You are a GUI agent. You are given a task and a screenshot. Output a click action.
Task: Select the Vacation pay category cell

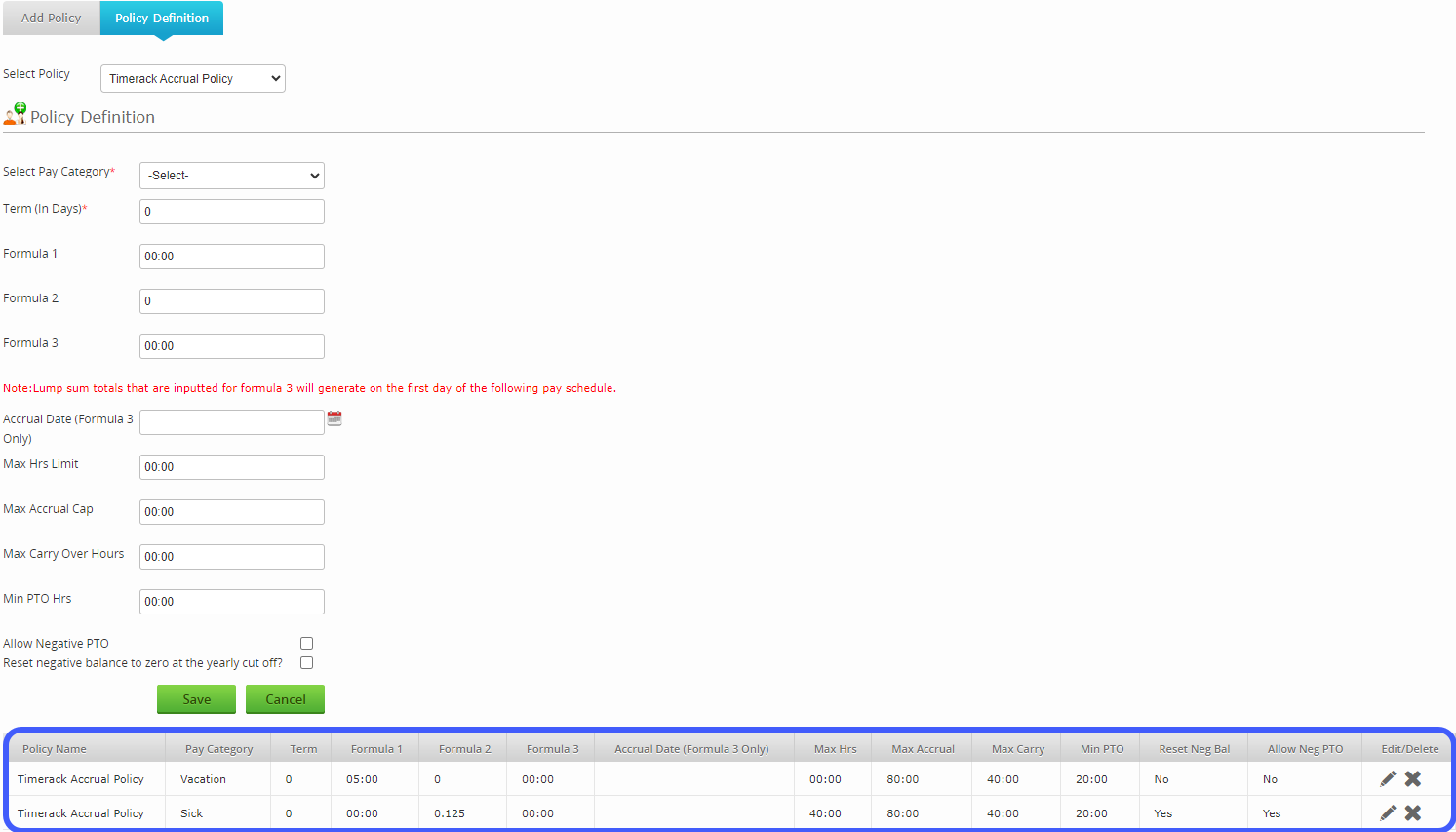(203, 779)
